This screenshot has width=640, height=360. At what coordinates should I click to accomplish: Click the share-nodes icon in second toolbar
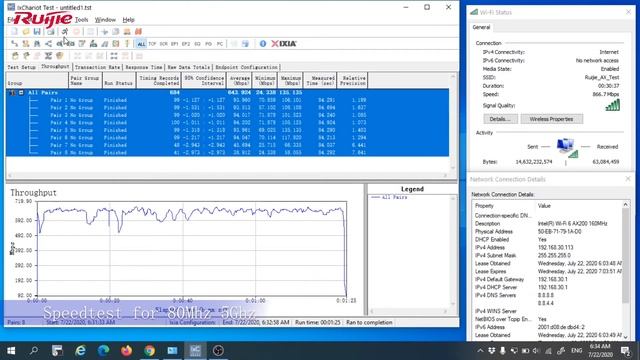(x=49, y=44)
